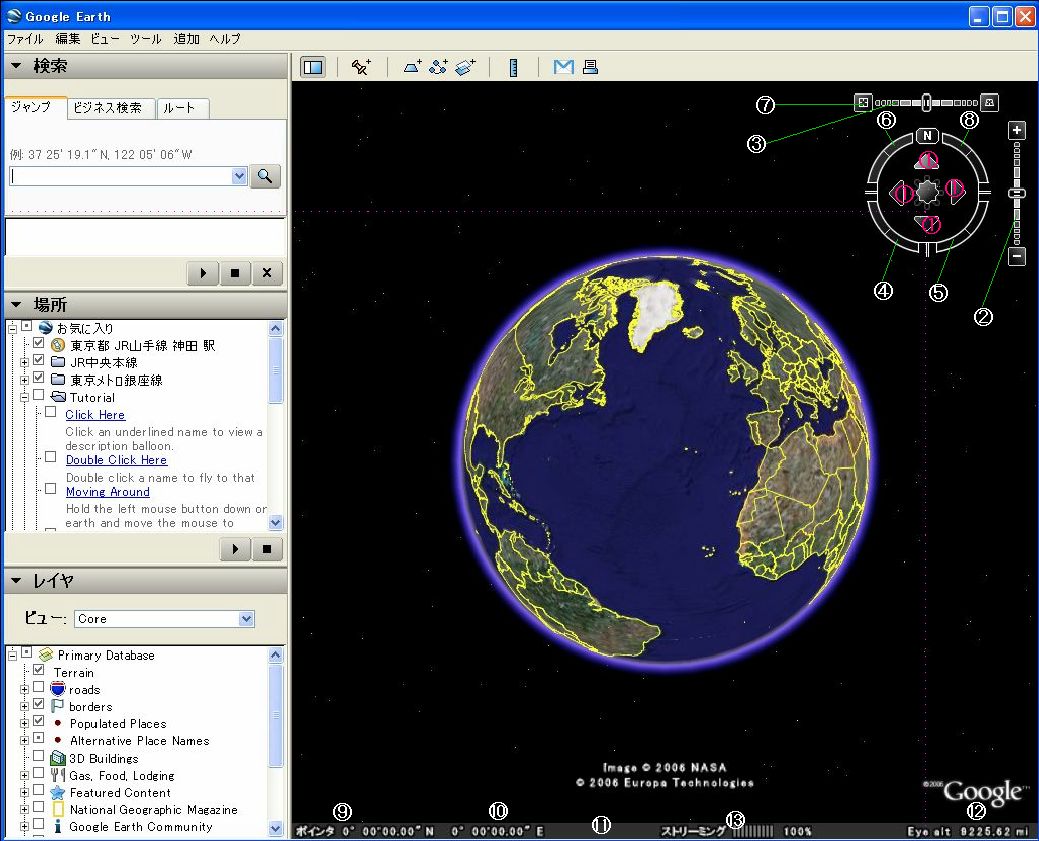Screen dimensions: 1039x841
Task: Open the Core view dropdown
Action: [x=246, y=618]
